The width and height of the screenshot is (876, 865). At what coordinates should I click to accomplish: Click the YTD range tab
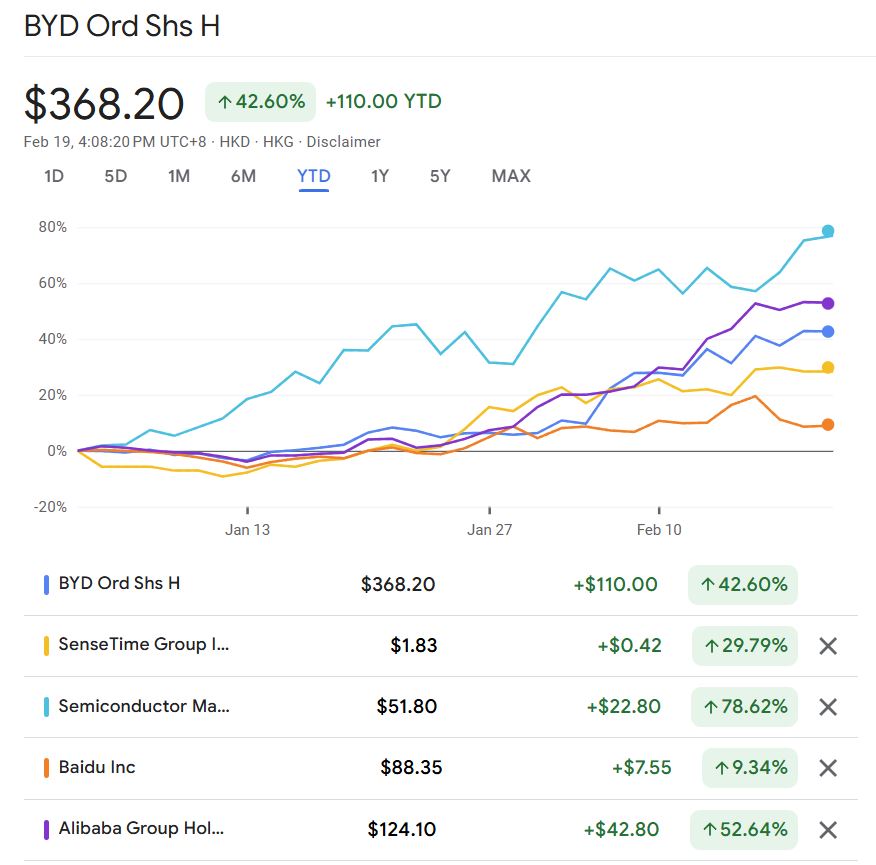314,177
